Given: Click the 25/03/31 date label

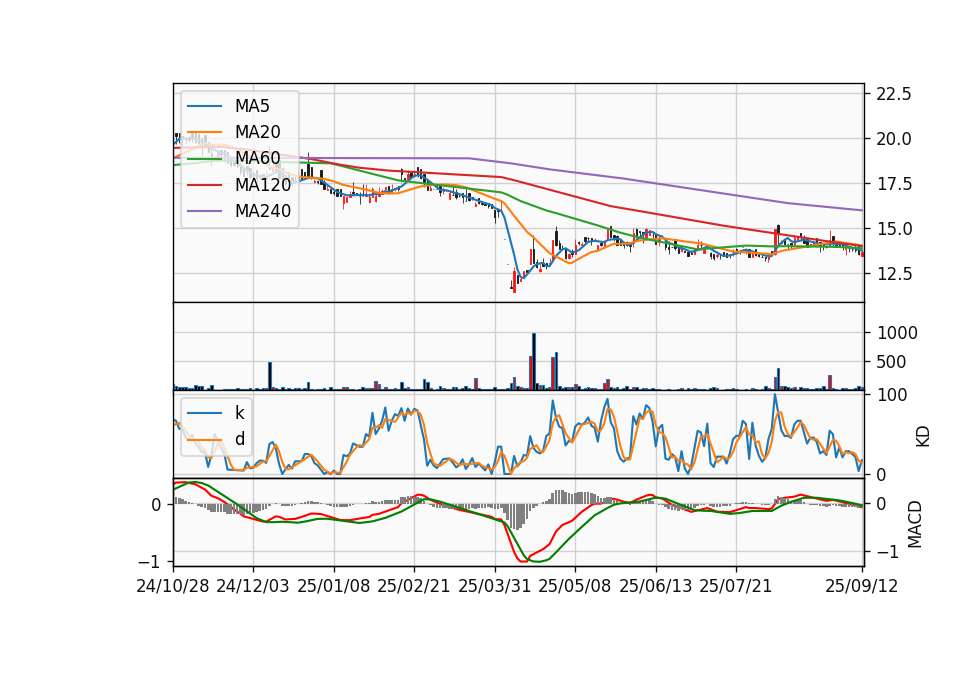Looking at the screenshot, I should point(494,586).
